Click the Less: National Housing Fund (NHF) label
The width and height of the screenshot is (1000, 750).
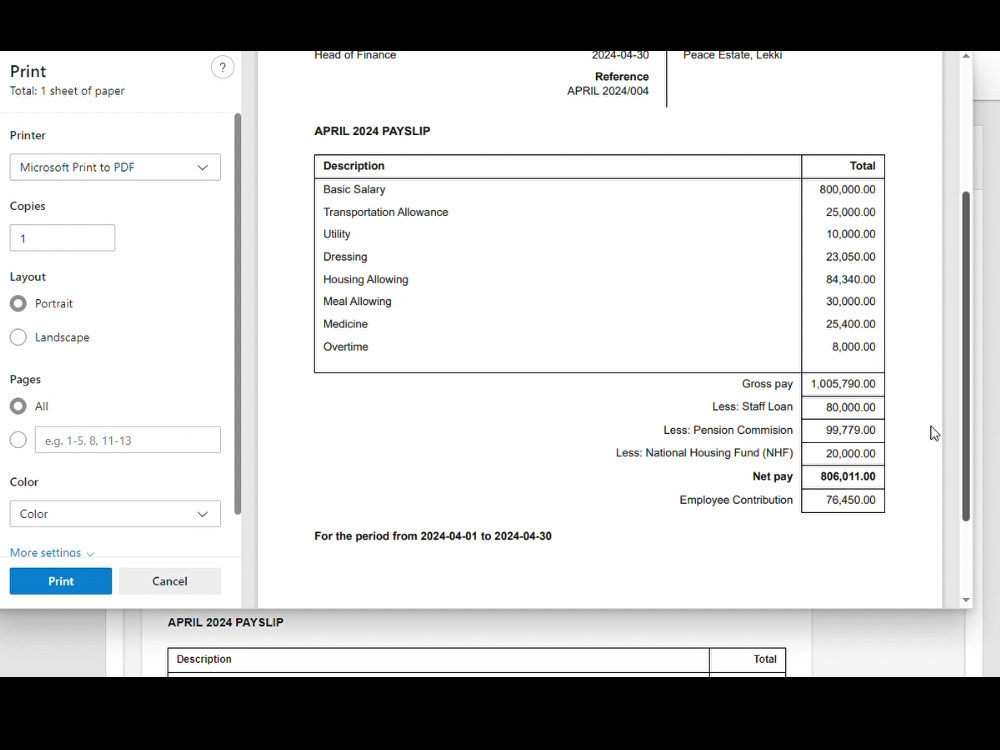click(704, 453)
